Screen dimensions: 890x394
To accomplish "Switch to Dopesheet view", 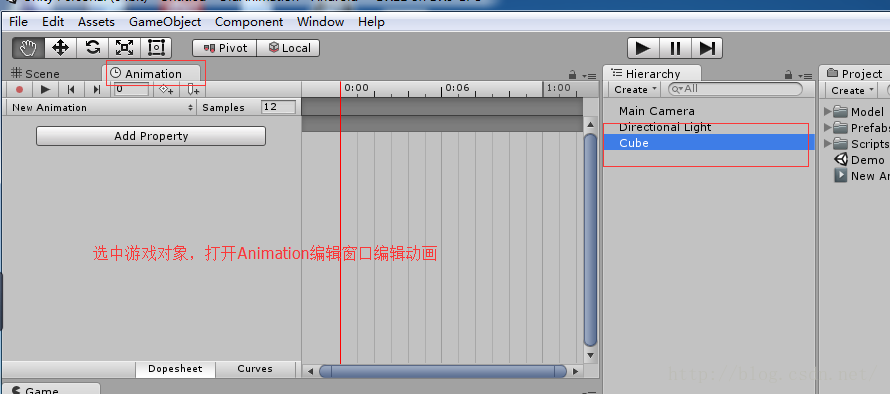I will click(x=175, y=369).
